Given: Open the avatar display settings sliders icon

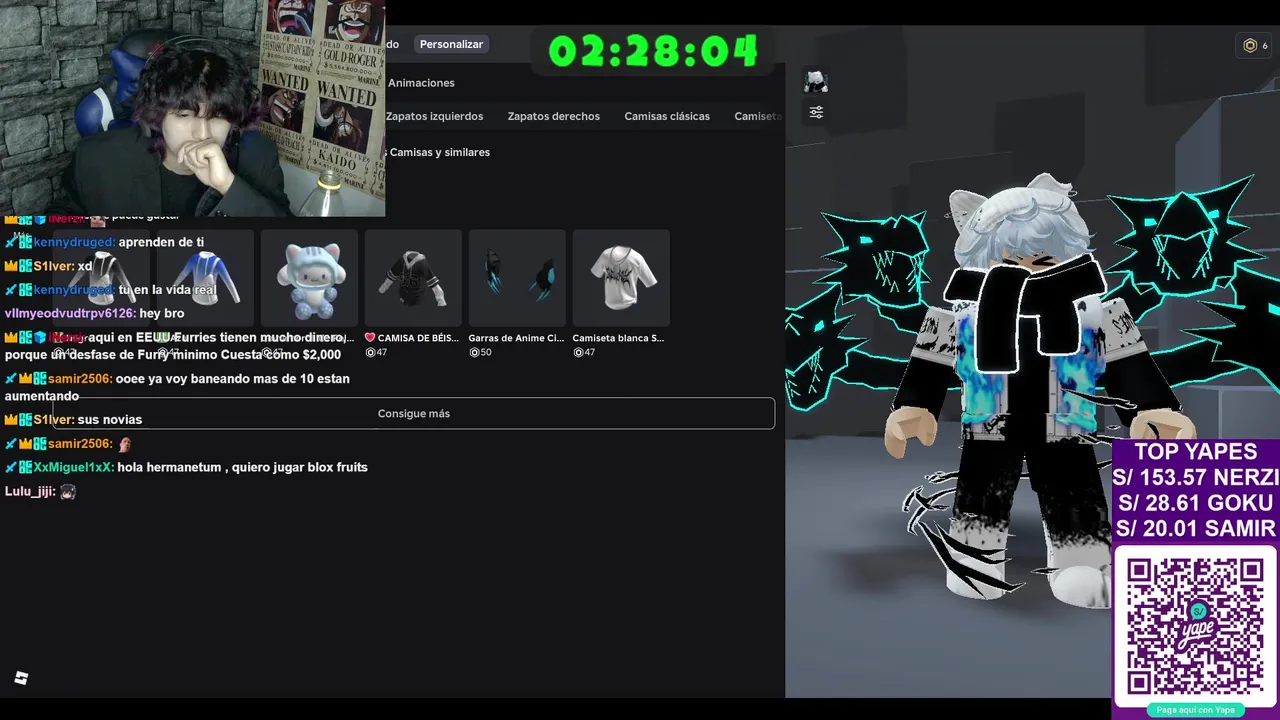Looking at the screenshot, I should tap(816, 113).
